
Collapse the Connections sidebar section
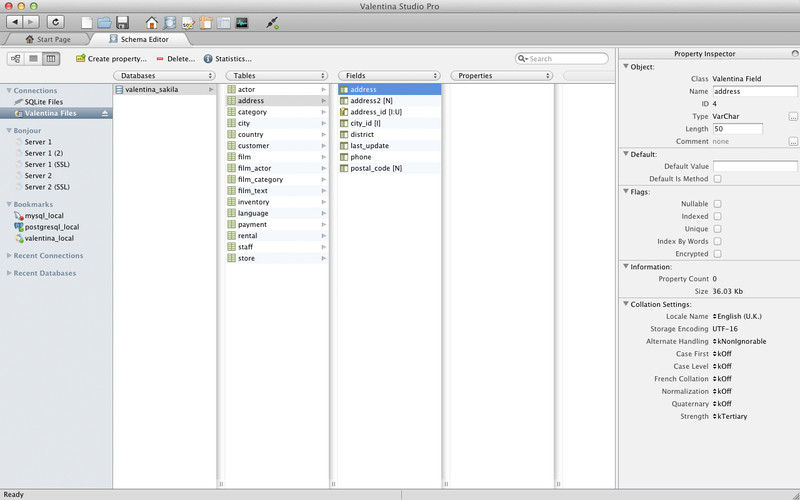pyautogui.click(x=9, y=90)
